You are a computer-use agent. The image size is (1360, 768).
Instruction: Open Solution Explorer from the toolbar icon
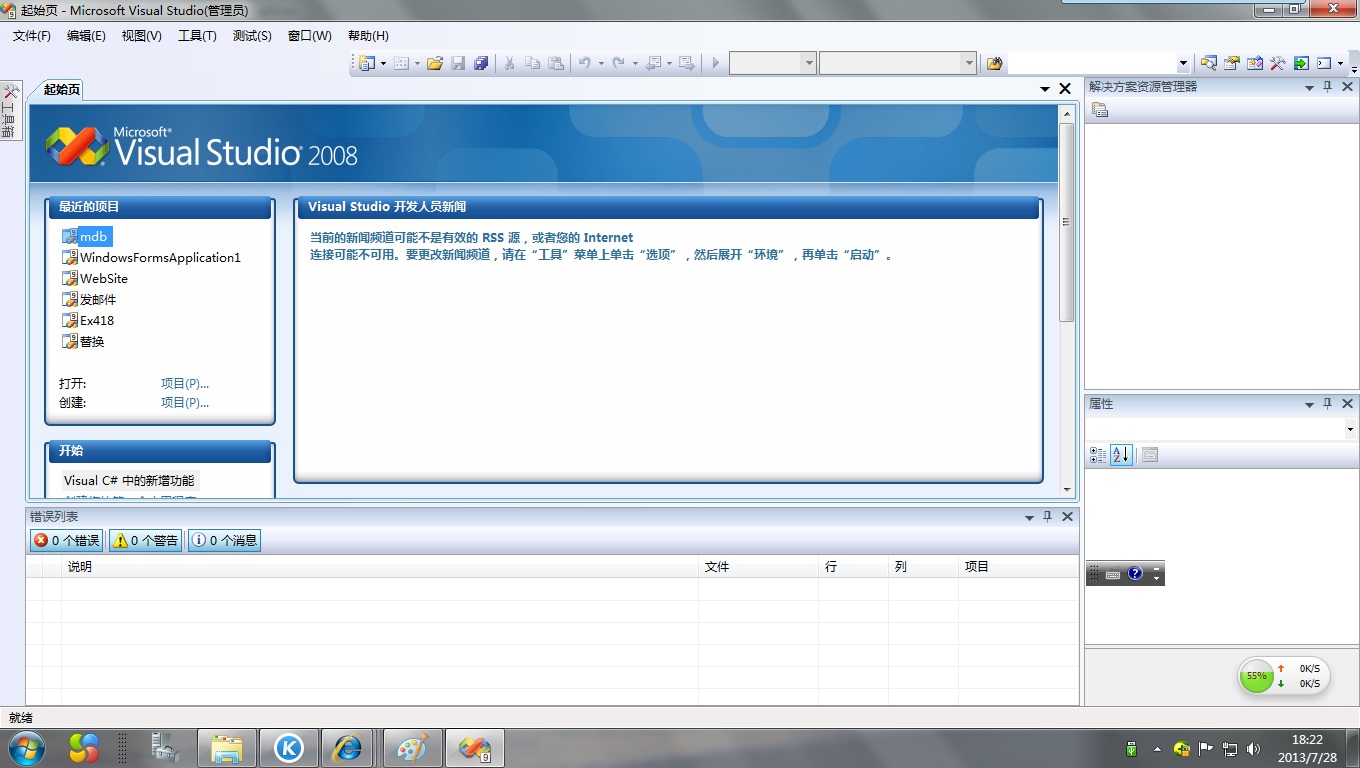(1209, 63)
